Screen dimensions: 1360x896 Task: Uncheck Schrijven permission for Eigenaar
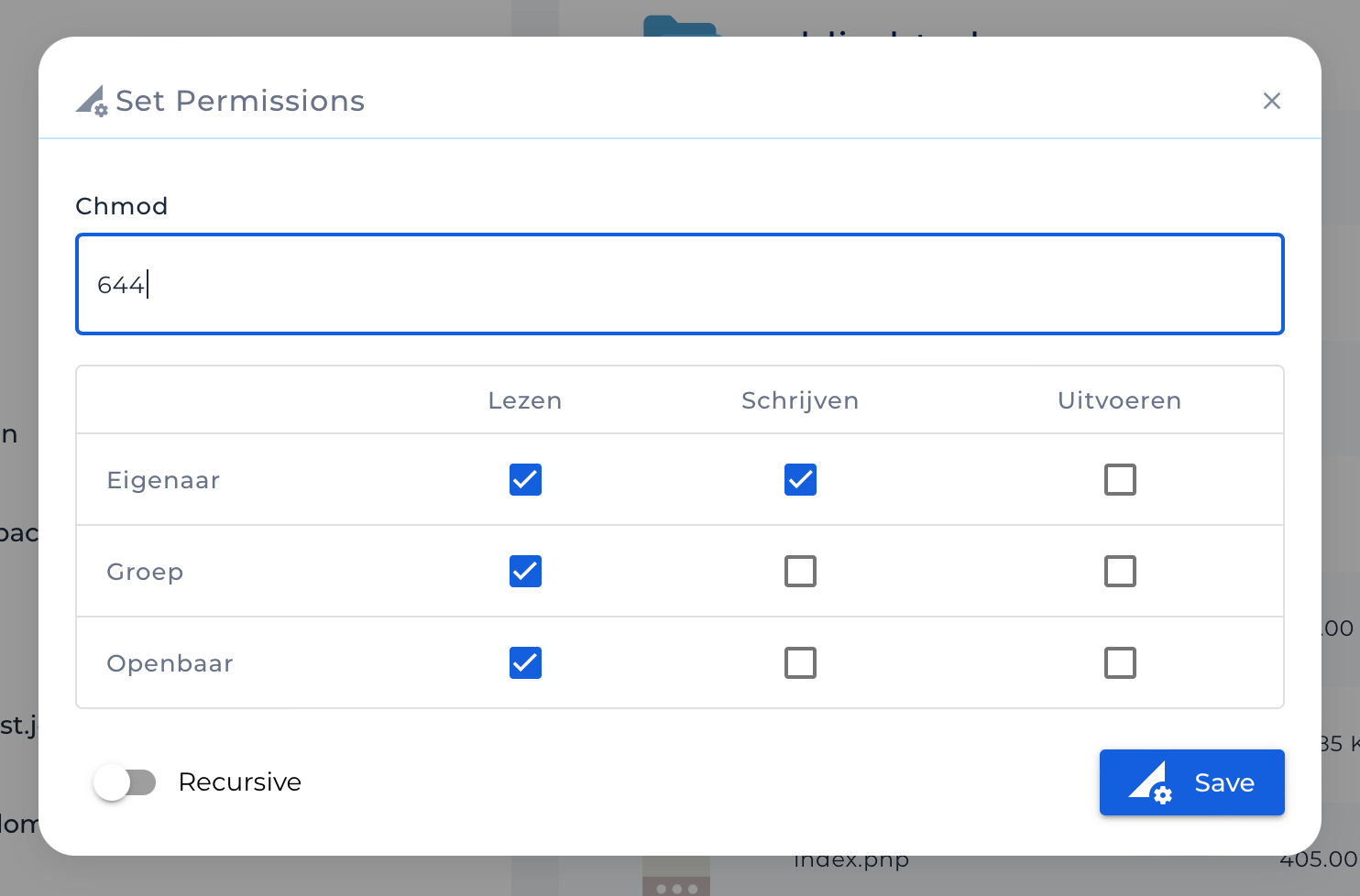pos(800,479)
